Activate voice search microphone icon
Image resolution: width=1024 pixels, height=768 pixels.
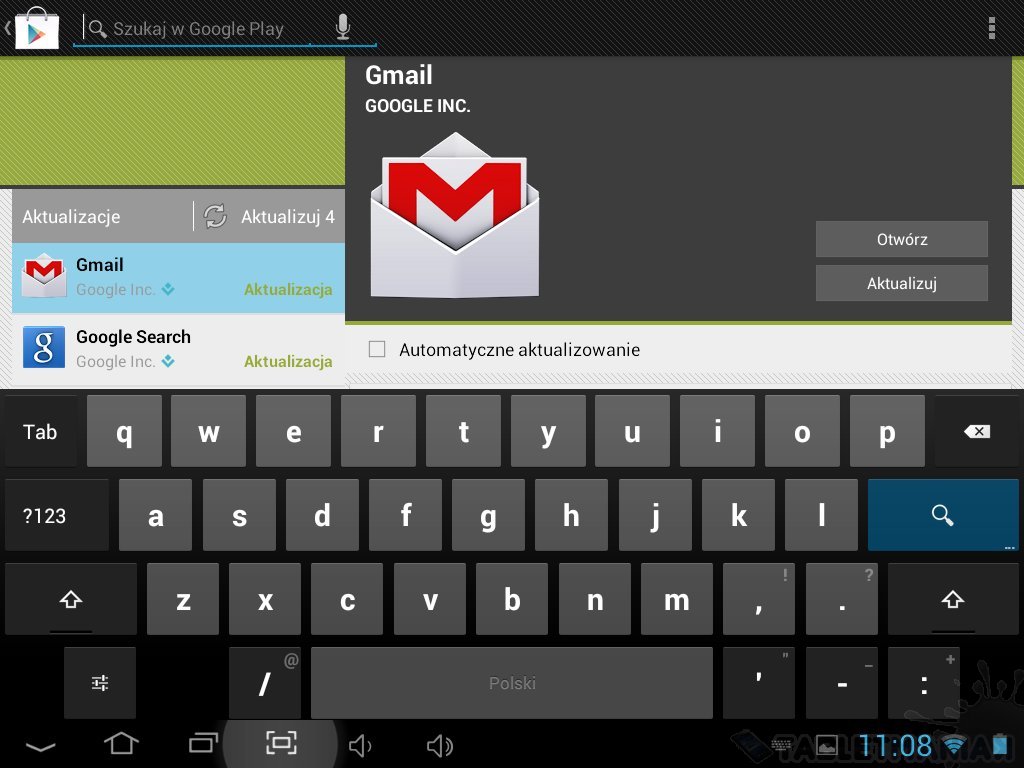pos(343,28)
